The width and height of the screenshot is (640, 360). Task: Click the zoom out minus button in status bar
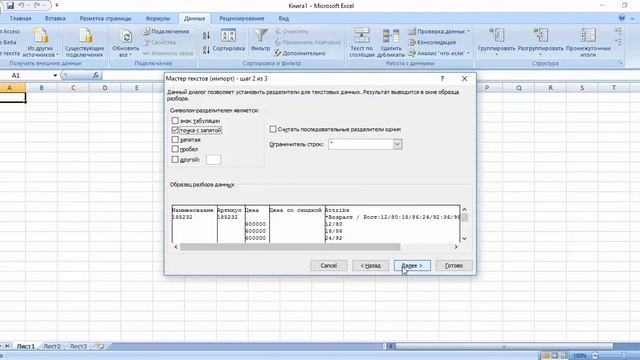tap(595, 356)
